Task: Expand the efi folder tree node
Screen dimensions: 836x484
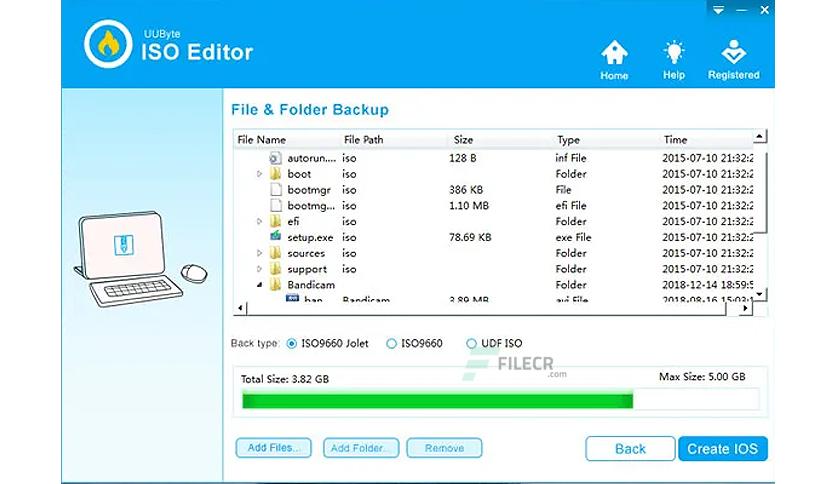Action: coord(260,221)
